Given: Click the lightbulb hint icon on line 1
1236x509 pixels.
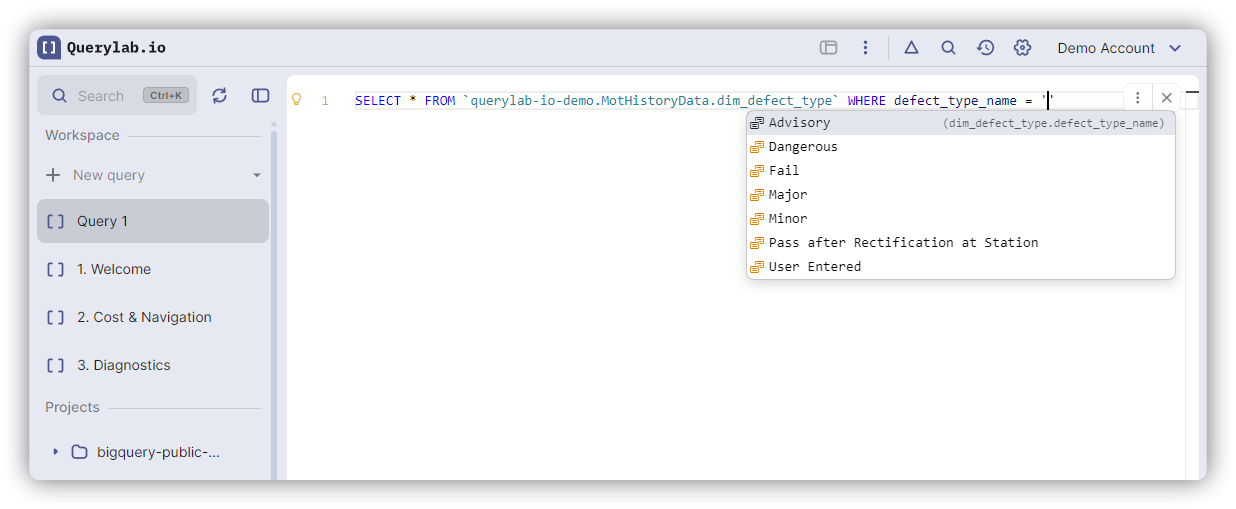Looking at the screenshot, I should coord(296,100).
